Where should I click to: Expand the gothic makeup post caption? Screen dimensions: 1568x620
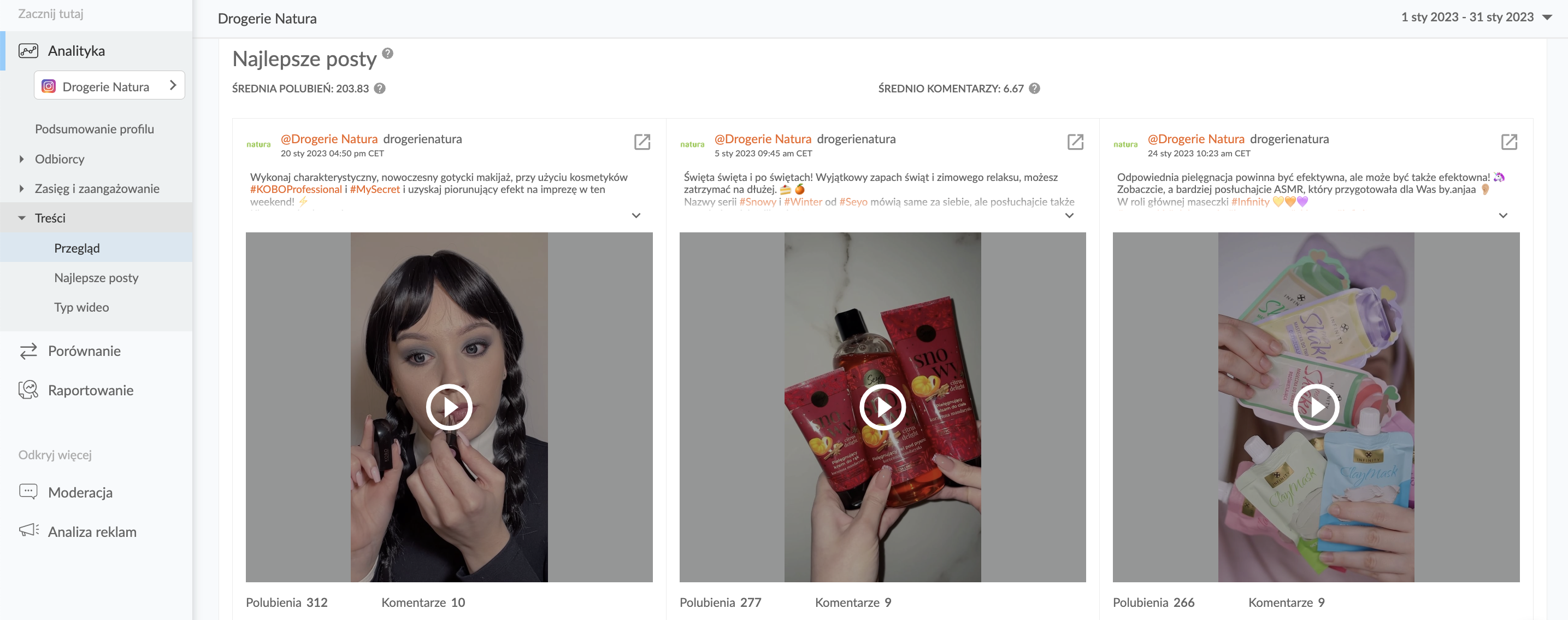click(636, 215)
